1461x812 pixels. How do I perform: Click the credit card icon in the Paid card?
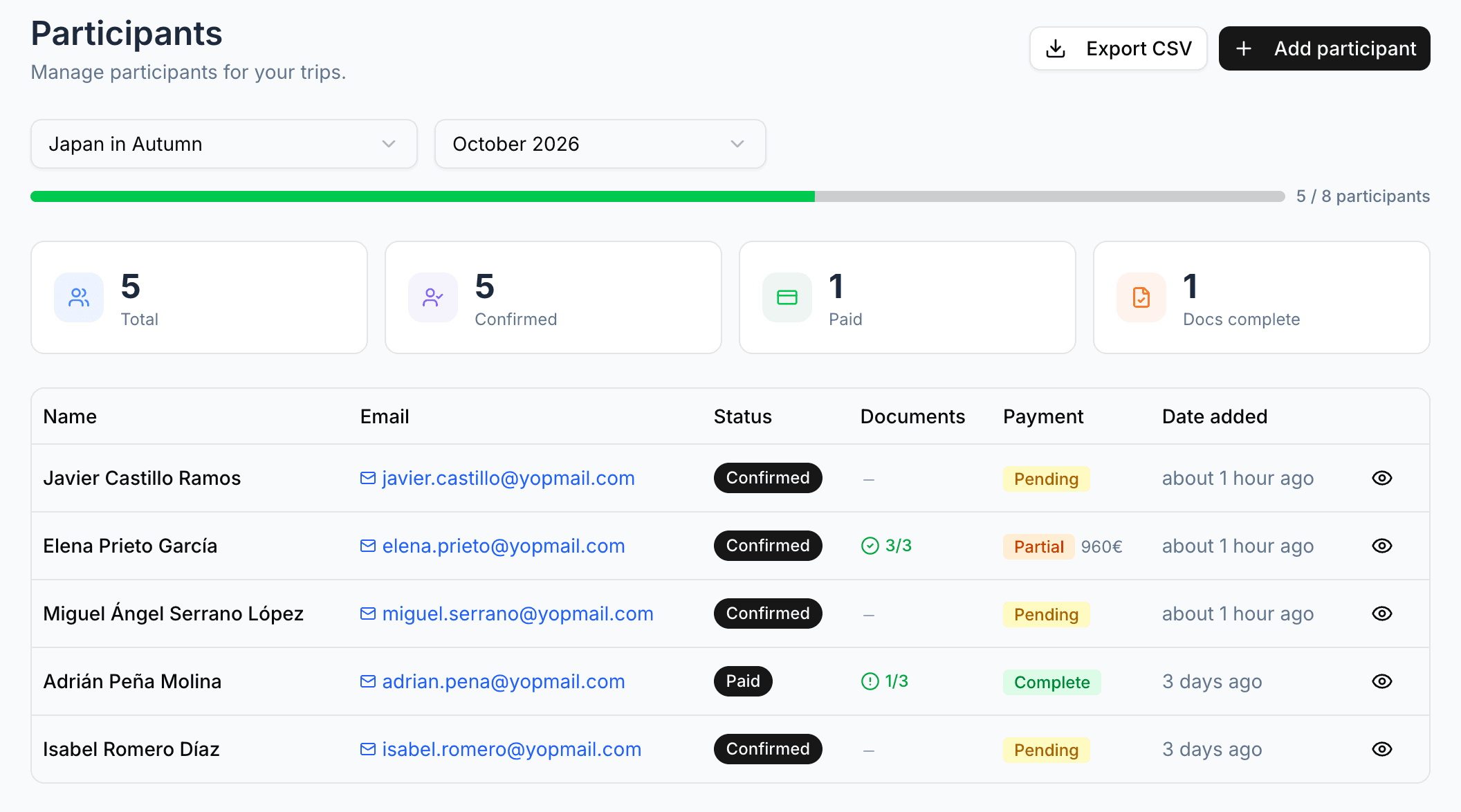point(787,297)
